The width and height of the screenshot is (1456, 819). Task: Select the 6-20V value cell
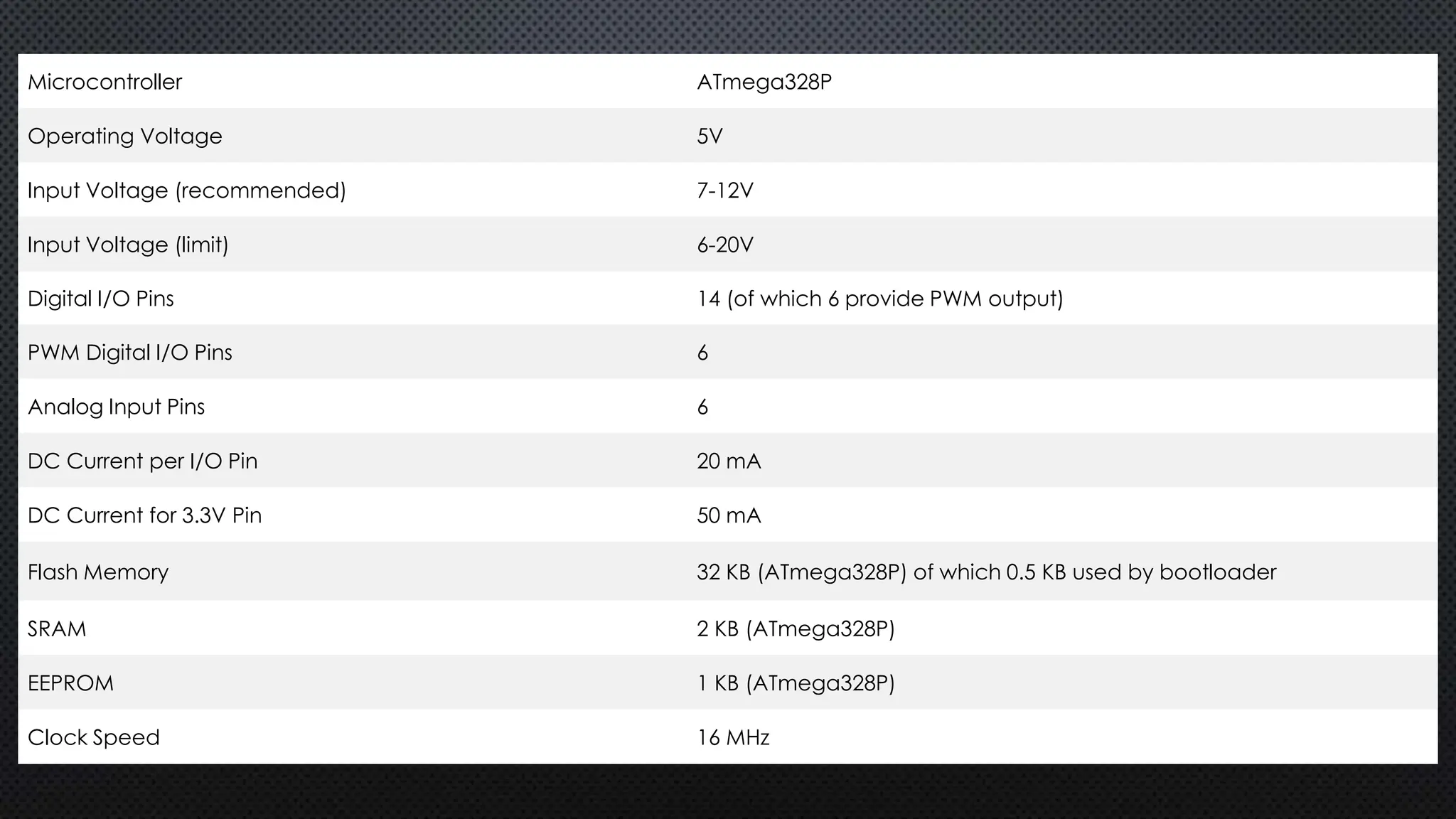coord(724,245)
